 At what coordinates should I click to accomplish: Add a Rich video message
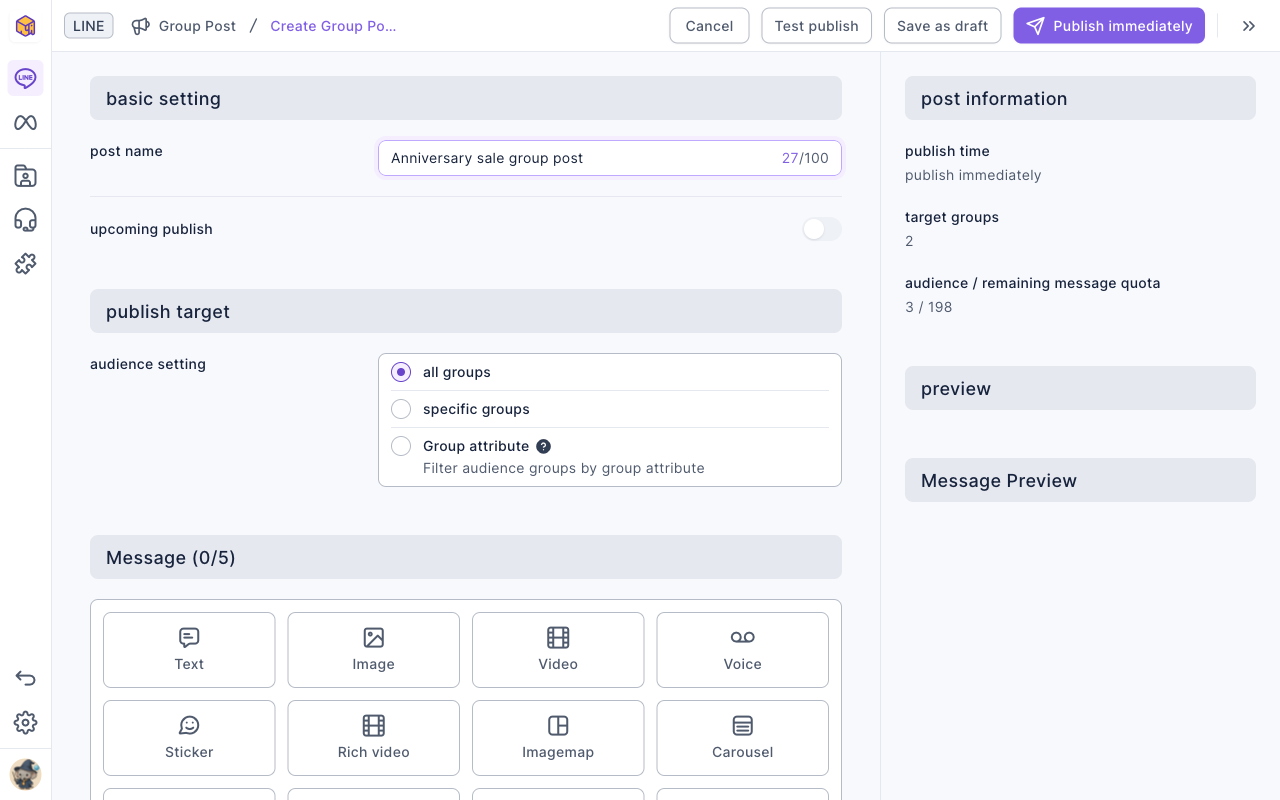(374, 738)
